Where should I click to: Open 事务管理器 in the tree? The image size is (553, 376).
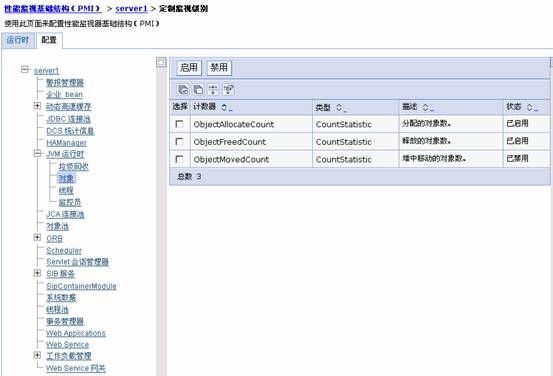[65, 321]
